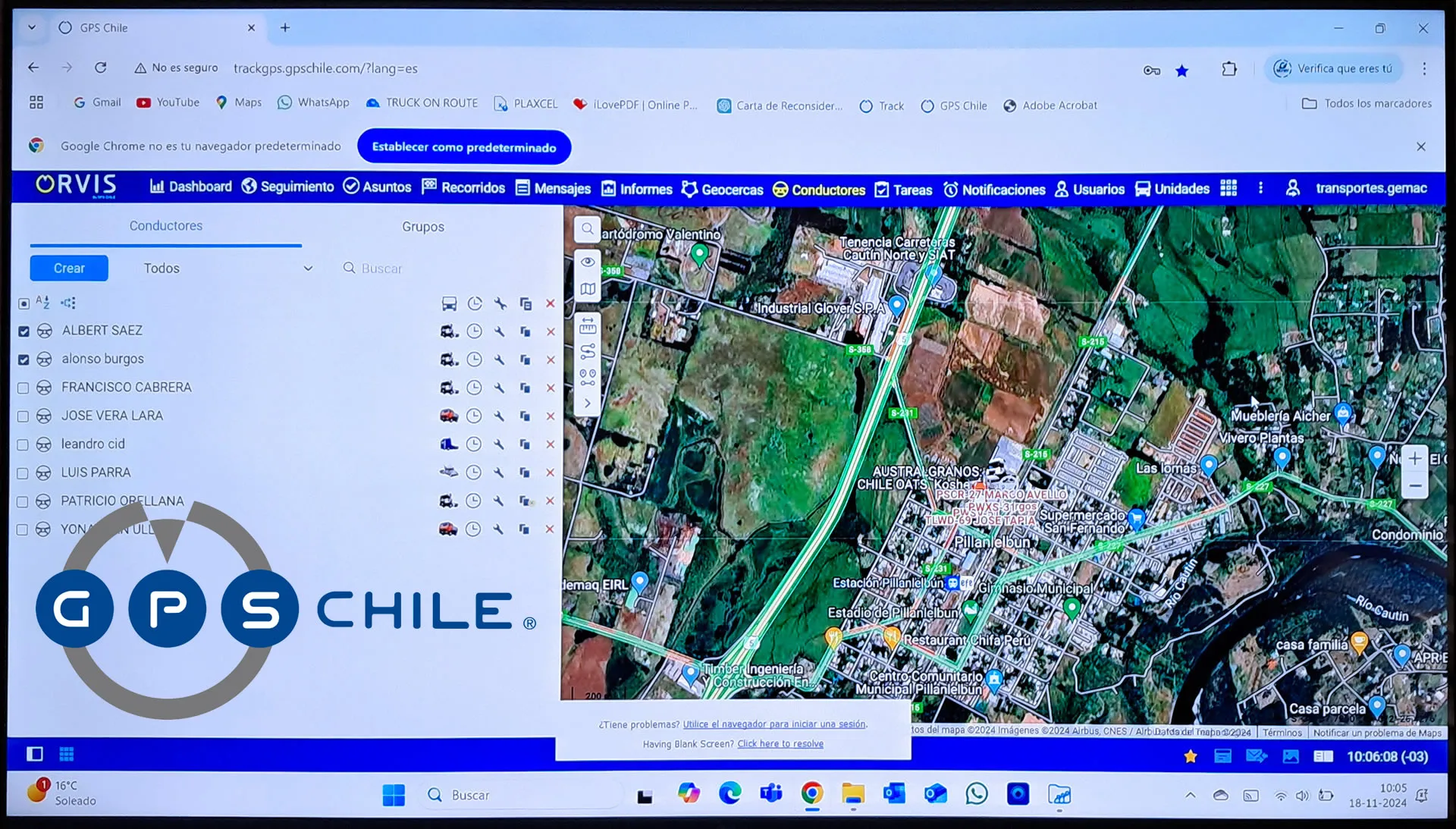Open the WhatsApp bookmark

click(x=313, y=102)
